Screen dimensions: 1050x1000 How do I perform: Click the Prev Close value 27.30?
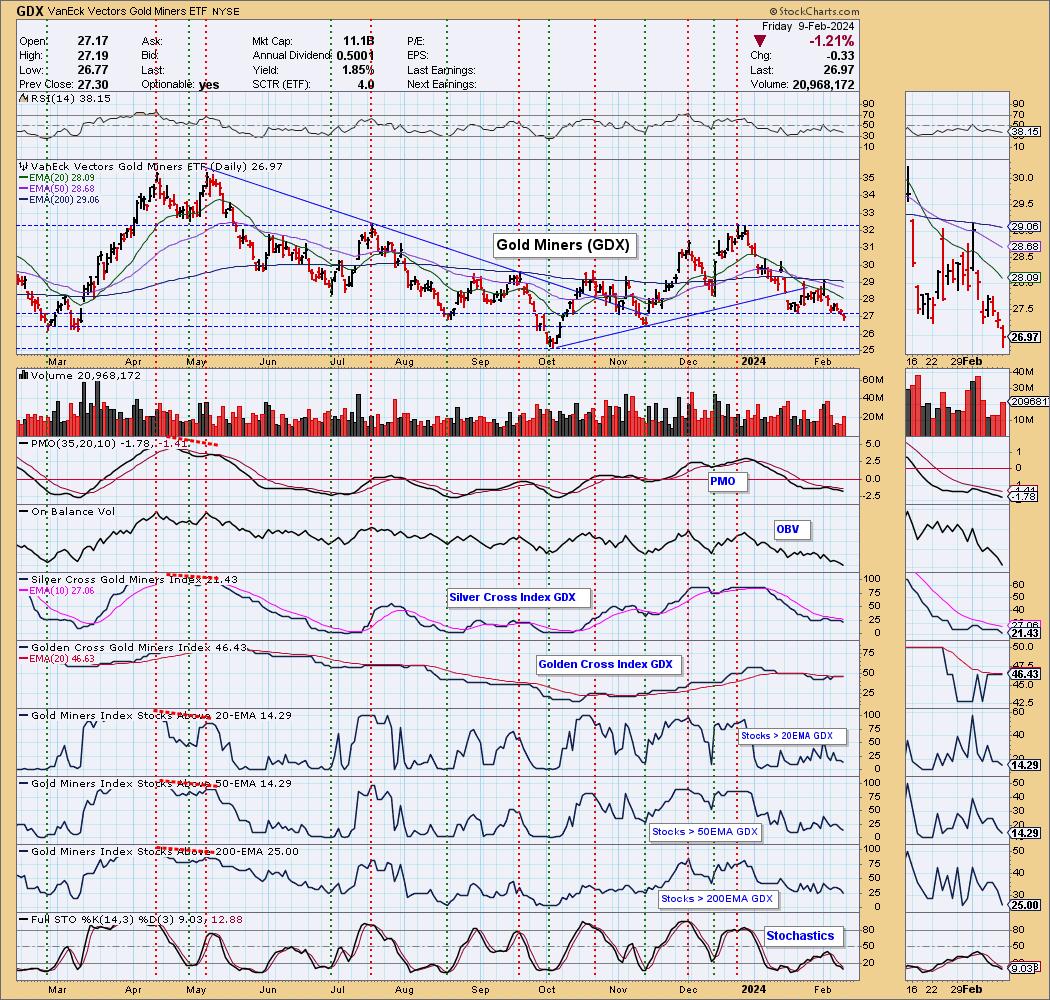pyautogui.click(x=93, y=84)
